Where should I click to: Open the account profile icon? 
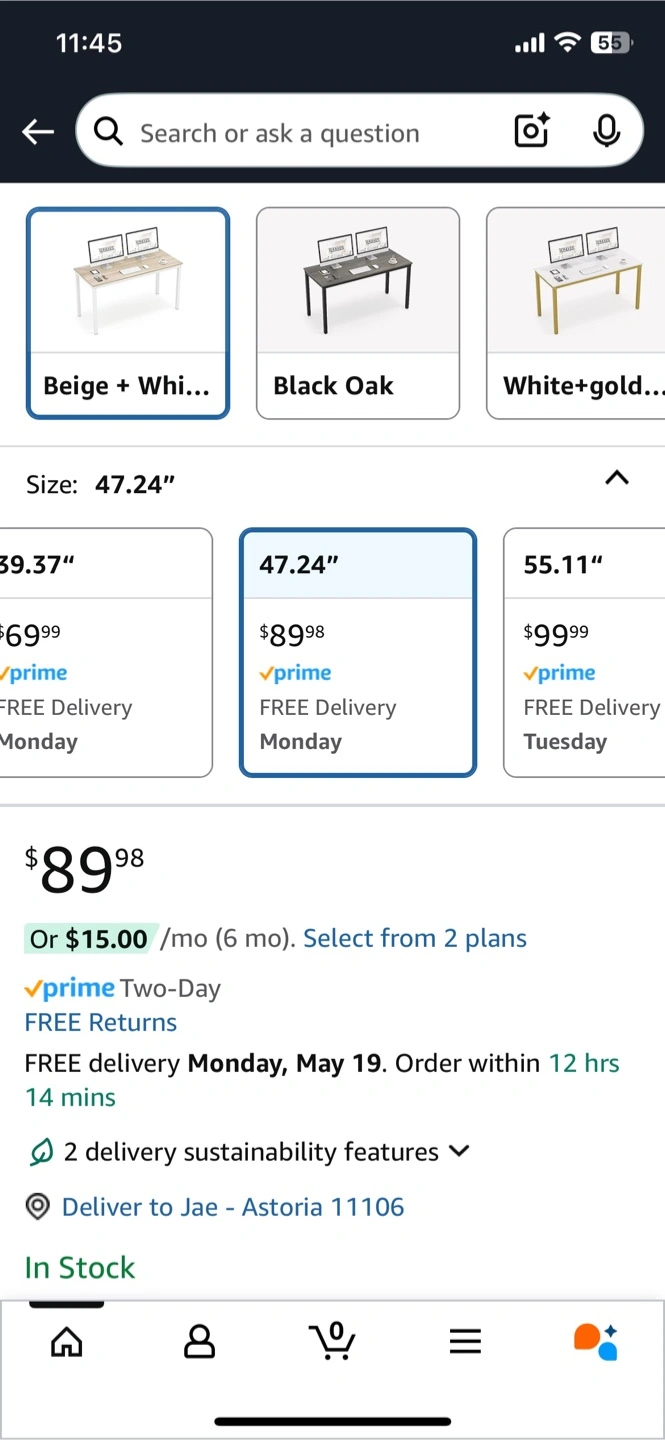[x=200, y=1342]
